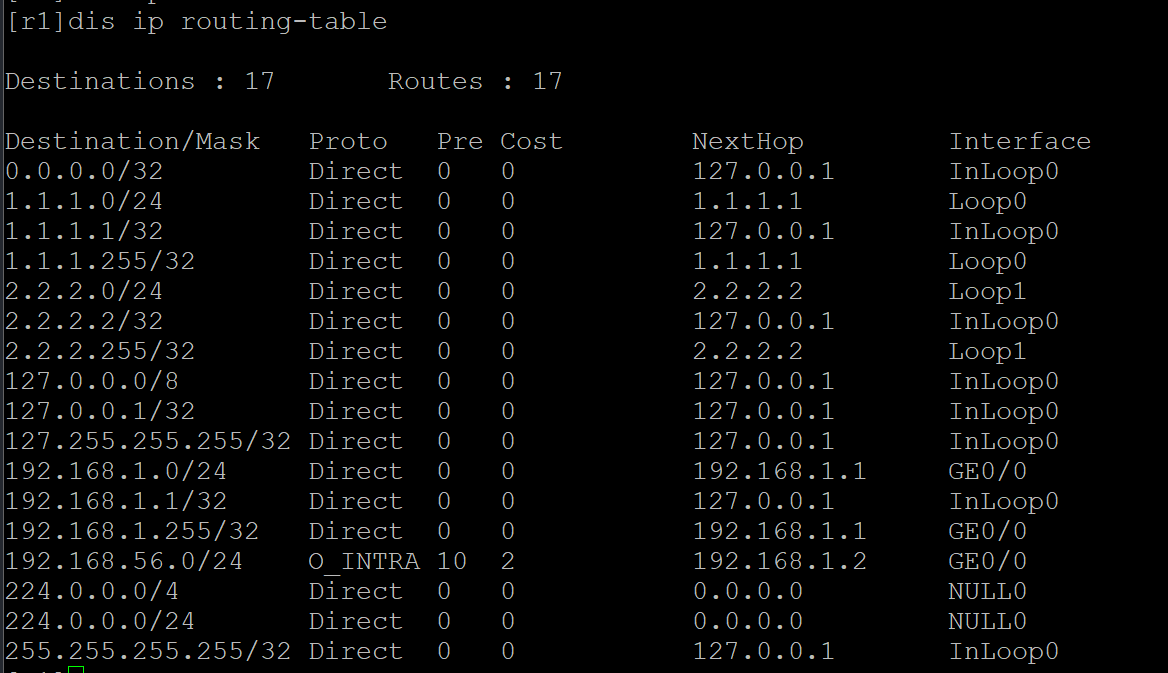Select the 0.0.0.0/32 destination entry
This screenshot has width=1168, height=673.
84,171
